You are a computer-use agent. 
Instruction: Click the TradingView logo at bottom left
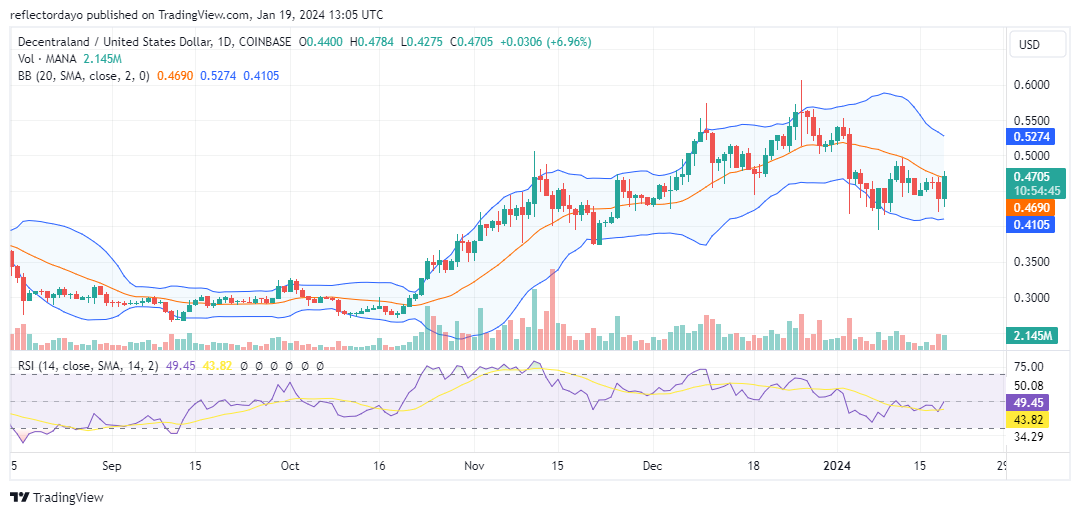click(56, 497)
